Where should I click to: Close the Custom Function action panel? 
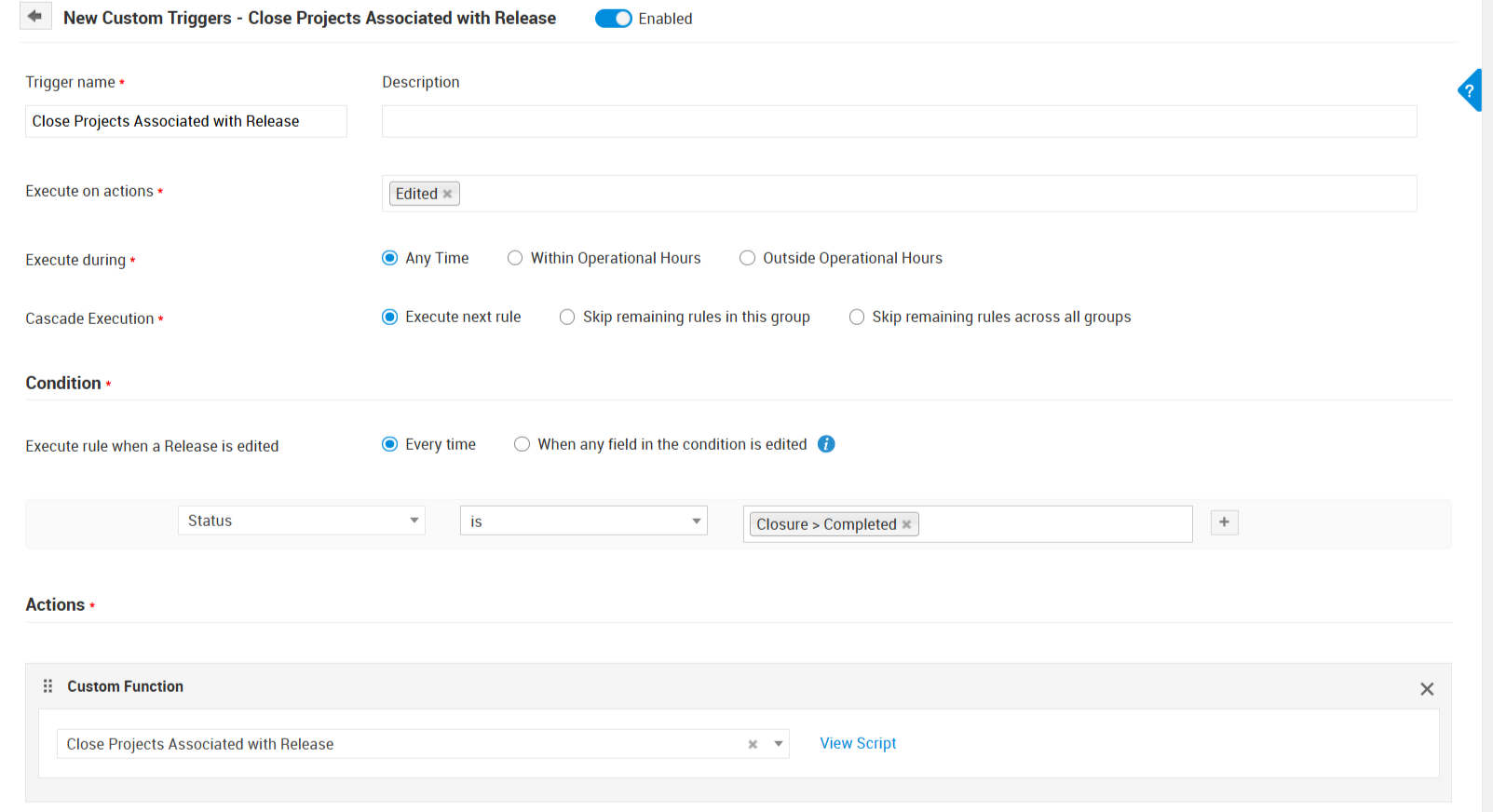(x=1426, y=689)
